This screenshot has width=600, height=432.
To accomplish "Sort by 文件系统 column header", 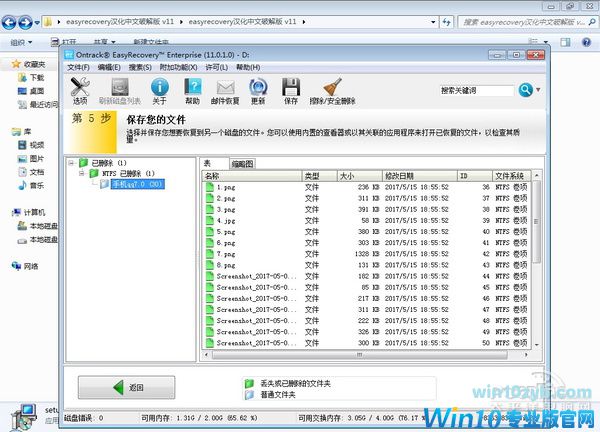I will (511, 176).
